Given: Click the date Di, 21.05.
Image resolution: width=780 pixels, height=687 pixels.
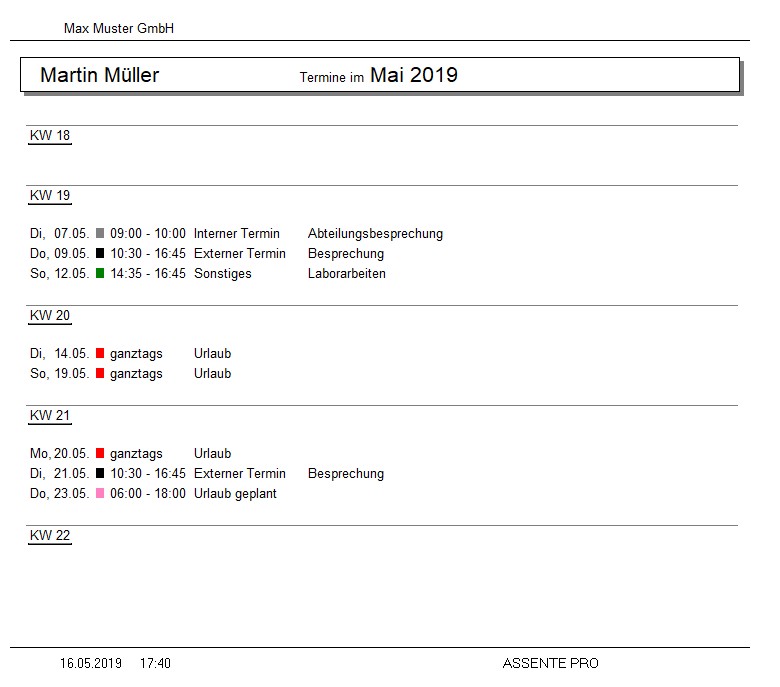Looking at the screenshot, I should coord(60,474).
